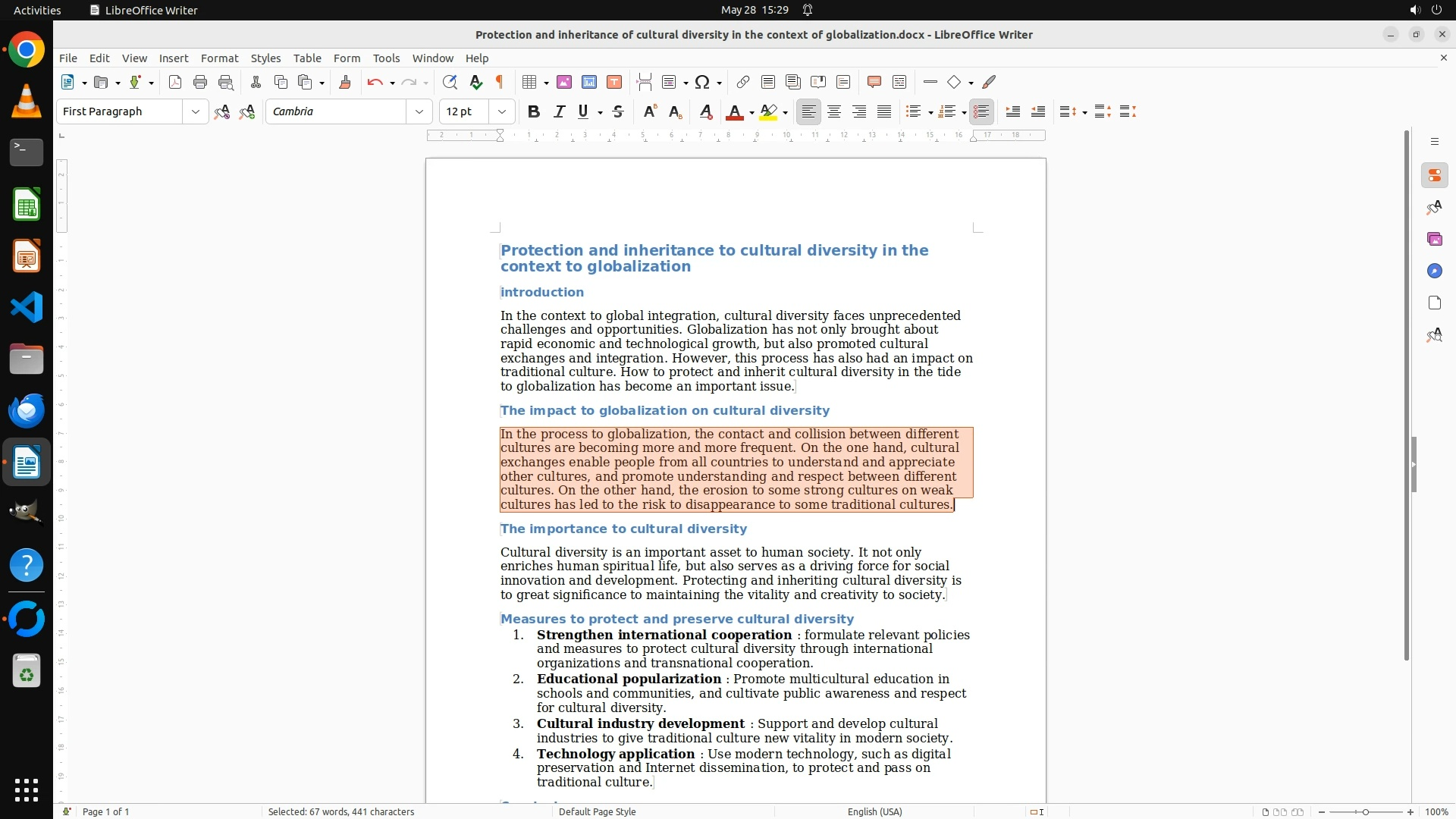Click the English (USA) language status field
The height and width of the screenshot is (819, 1456).
coord(874,811)
